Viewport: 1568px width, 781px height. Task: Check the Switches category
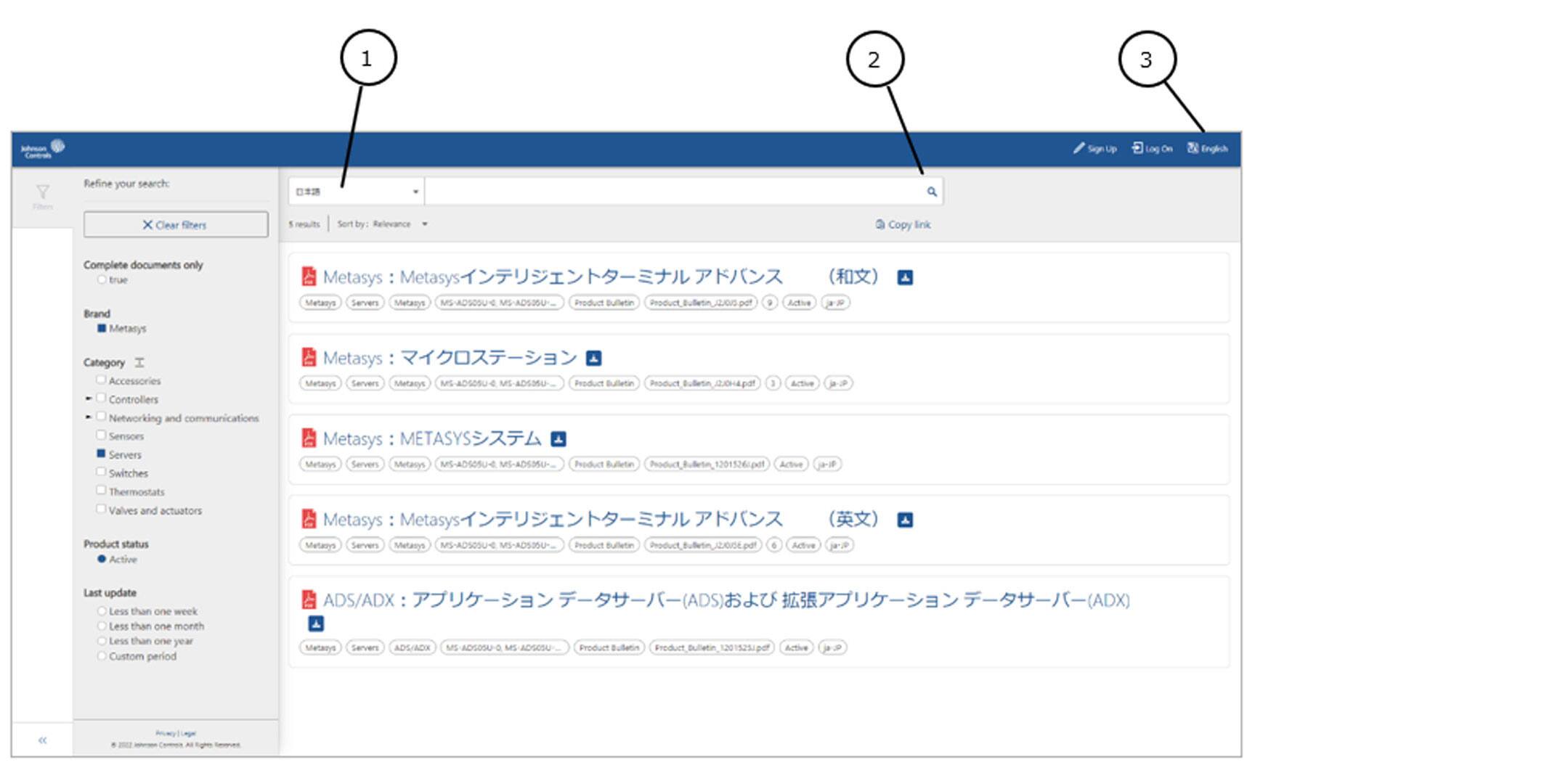(x=101, y=472)
